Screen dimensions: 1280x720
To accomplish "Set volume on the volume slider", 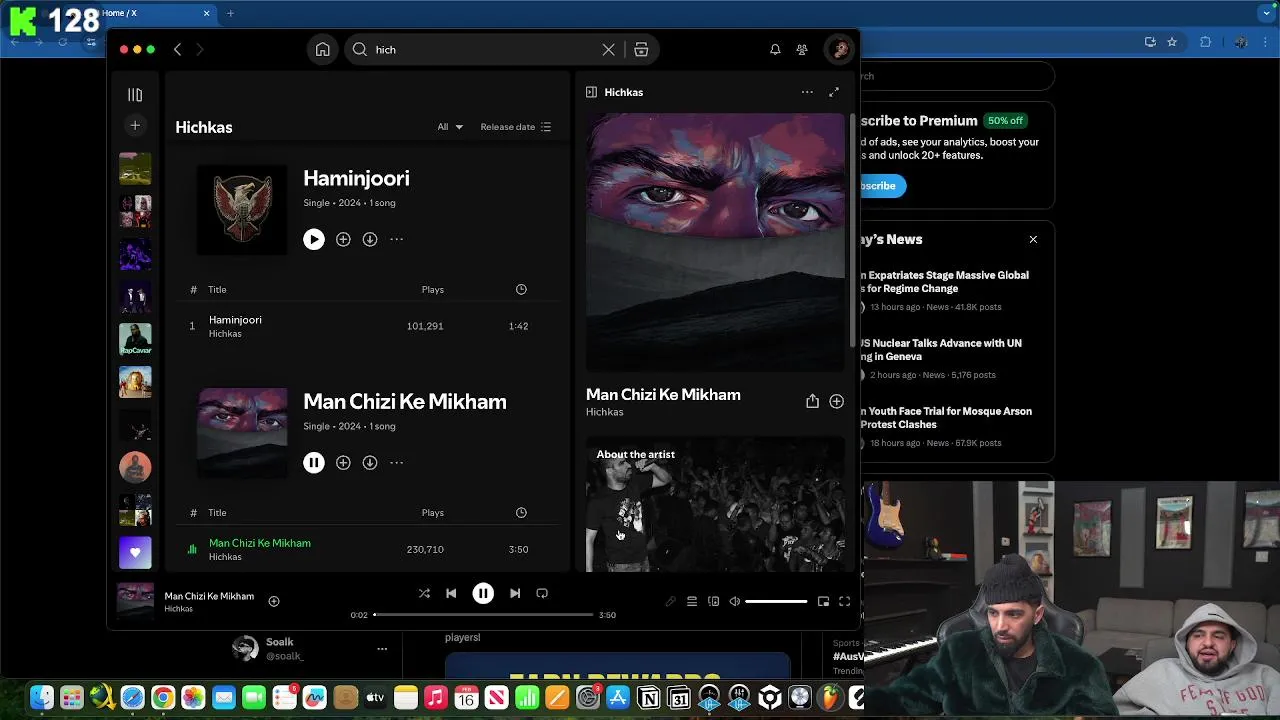I will tap(776, 601).
